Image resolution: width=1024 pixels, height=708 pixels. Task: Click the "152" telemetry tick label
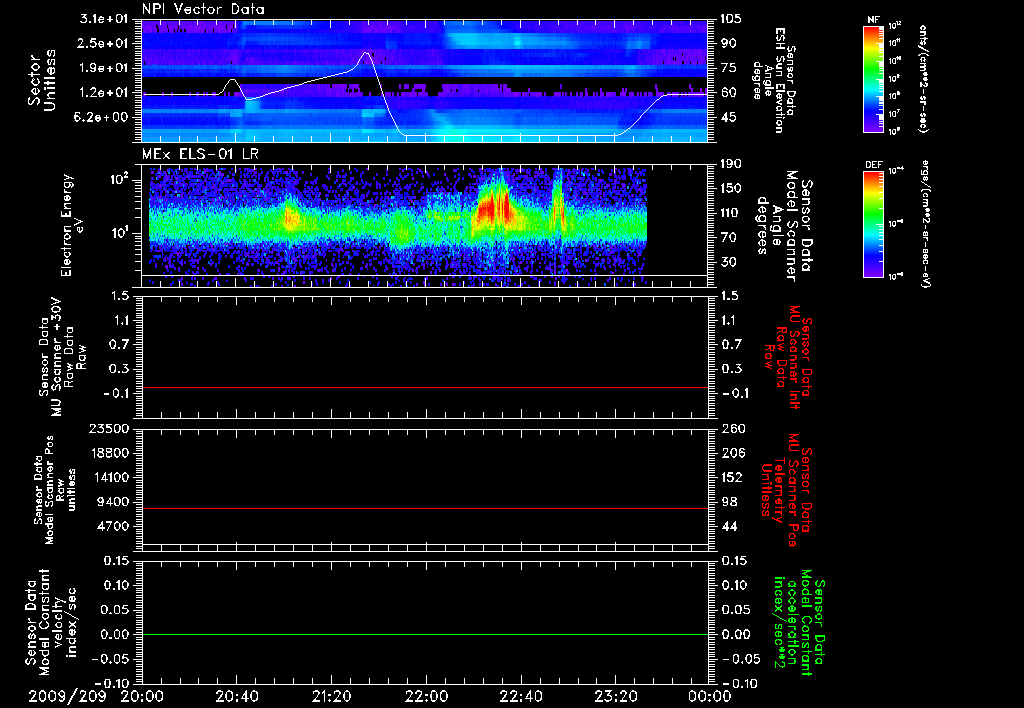click(733, 478)
